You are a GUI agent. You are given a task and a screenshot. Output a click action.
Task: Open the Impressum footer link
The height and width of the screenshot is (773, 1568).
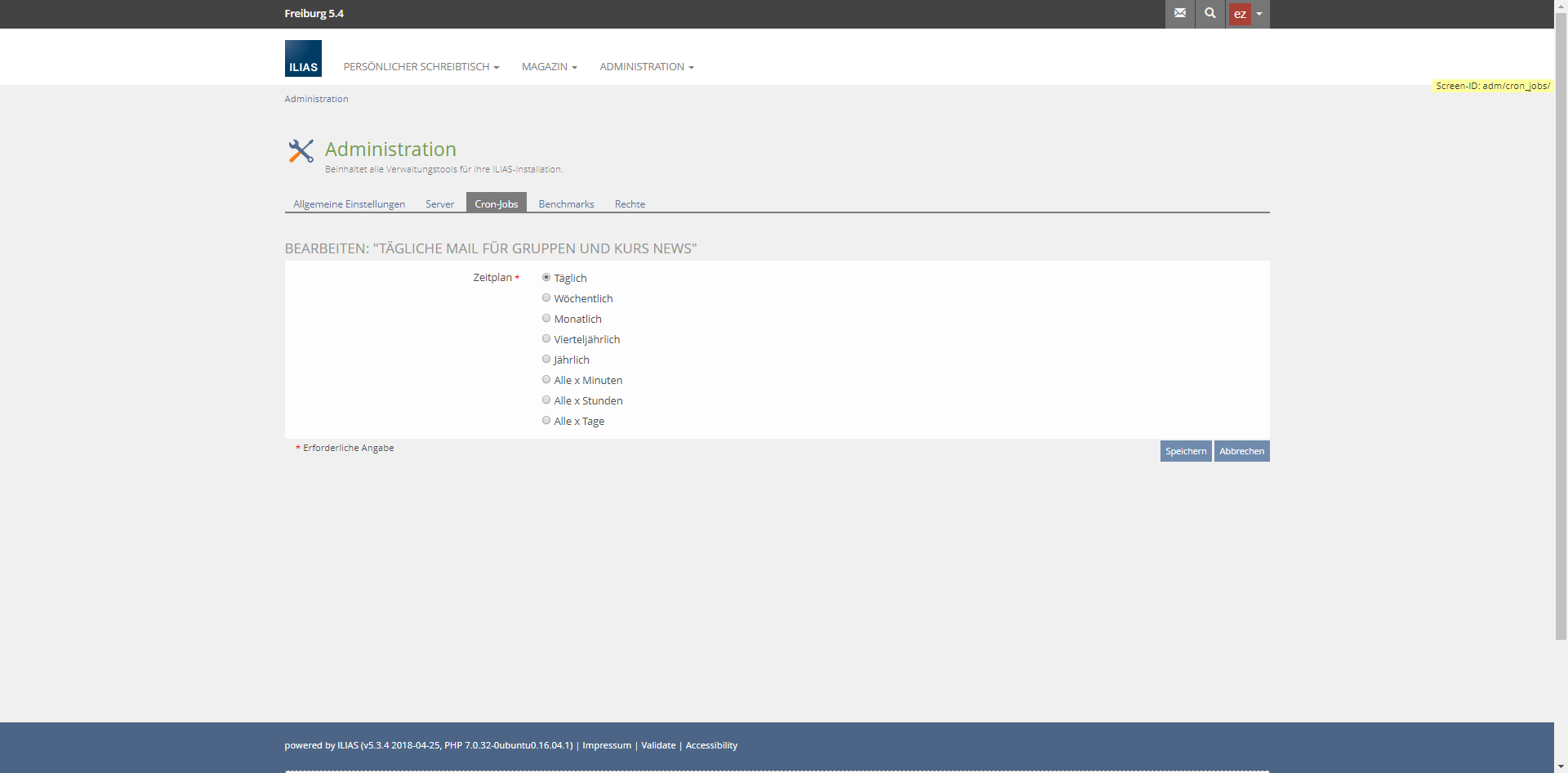point(607,745)
